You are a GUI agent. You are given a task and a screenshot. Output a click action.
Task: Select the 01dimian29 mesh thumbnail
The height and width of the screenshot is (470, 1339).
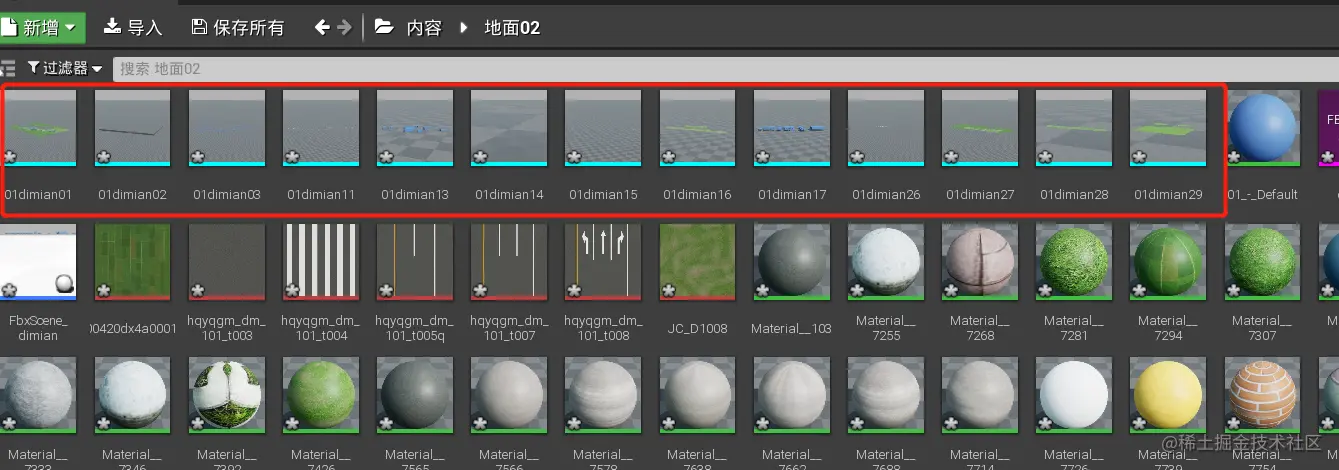point(1168,128)
